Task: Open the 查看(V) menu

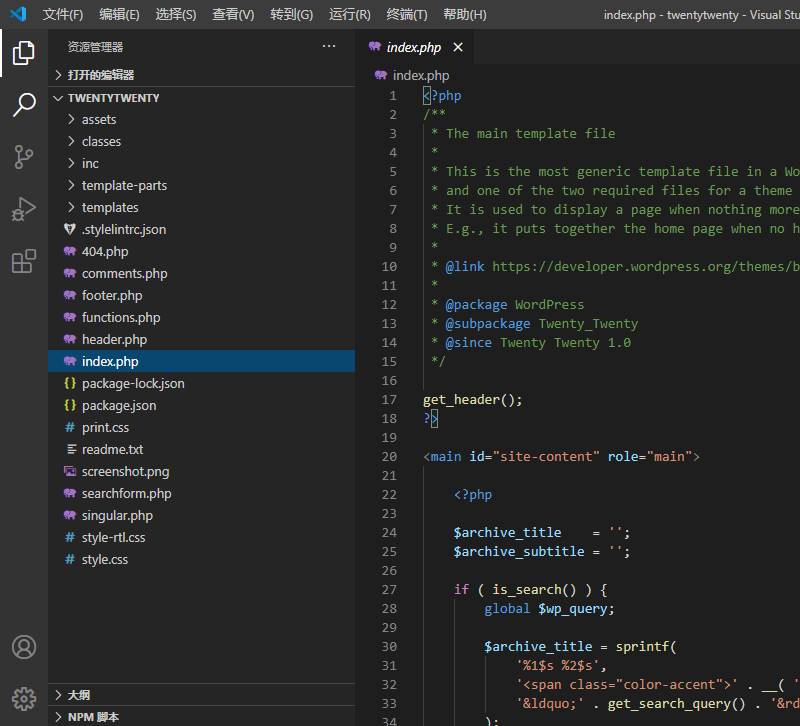Action: point(233,14)
